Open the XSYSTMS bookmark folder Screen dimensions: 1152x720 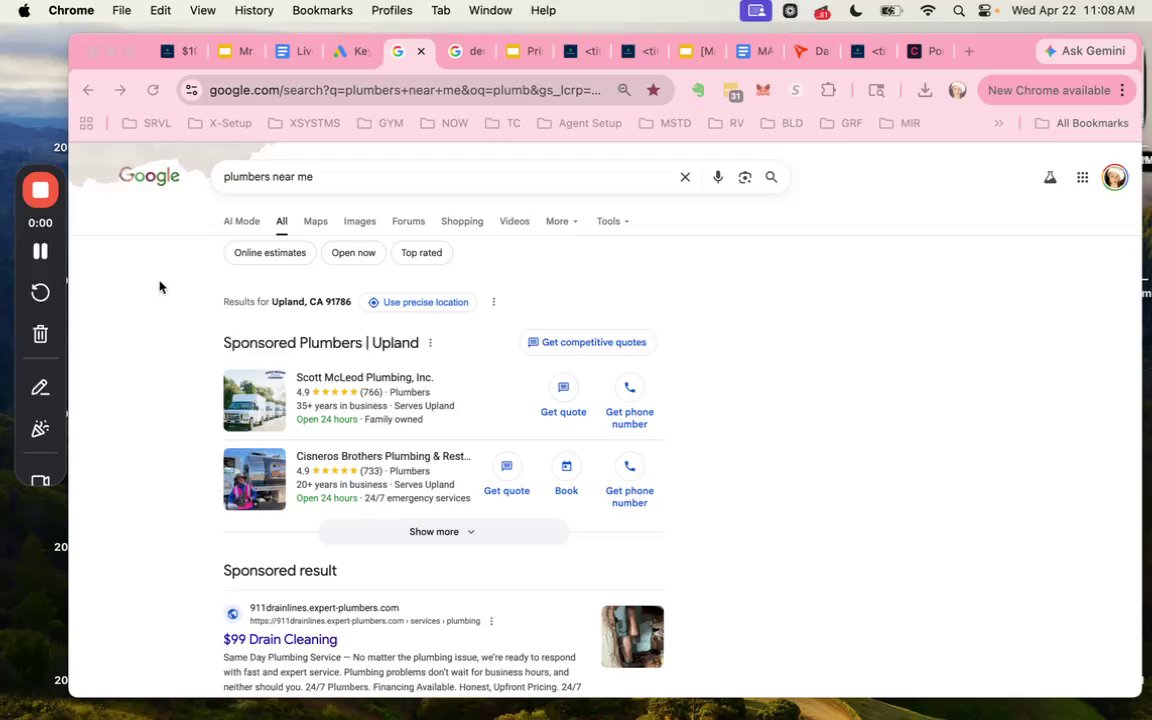pyautogui.click(x=304, y=123)
